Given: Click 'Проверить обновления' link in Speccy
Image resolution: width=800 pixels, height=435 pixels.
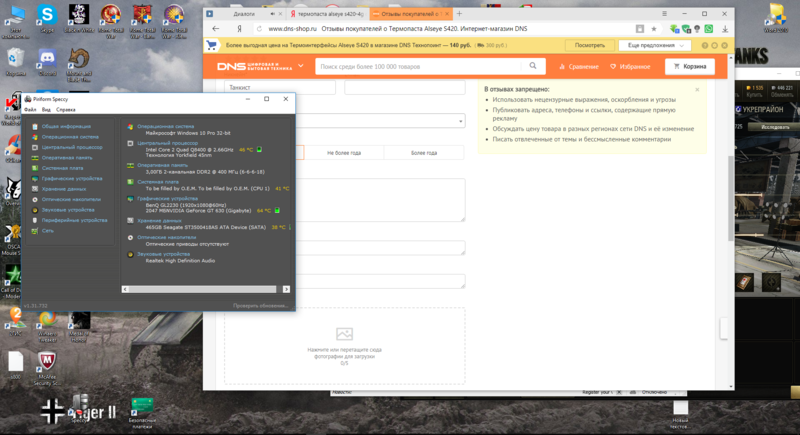Looking at the screenshot, I should coord(260,305).
